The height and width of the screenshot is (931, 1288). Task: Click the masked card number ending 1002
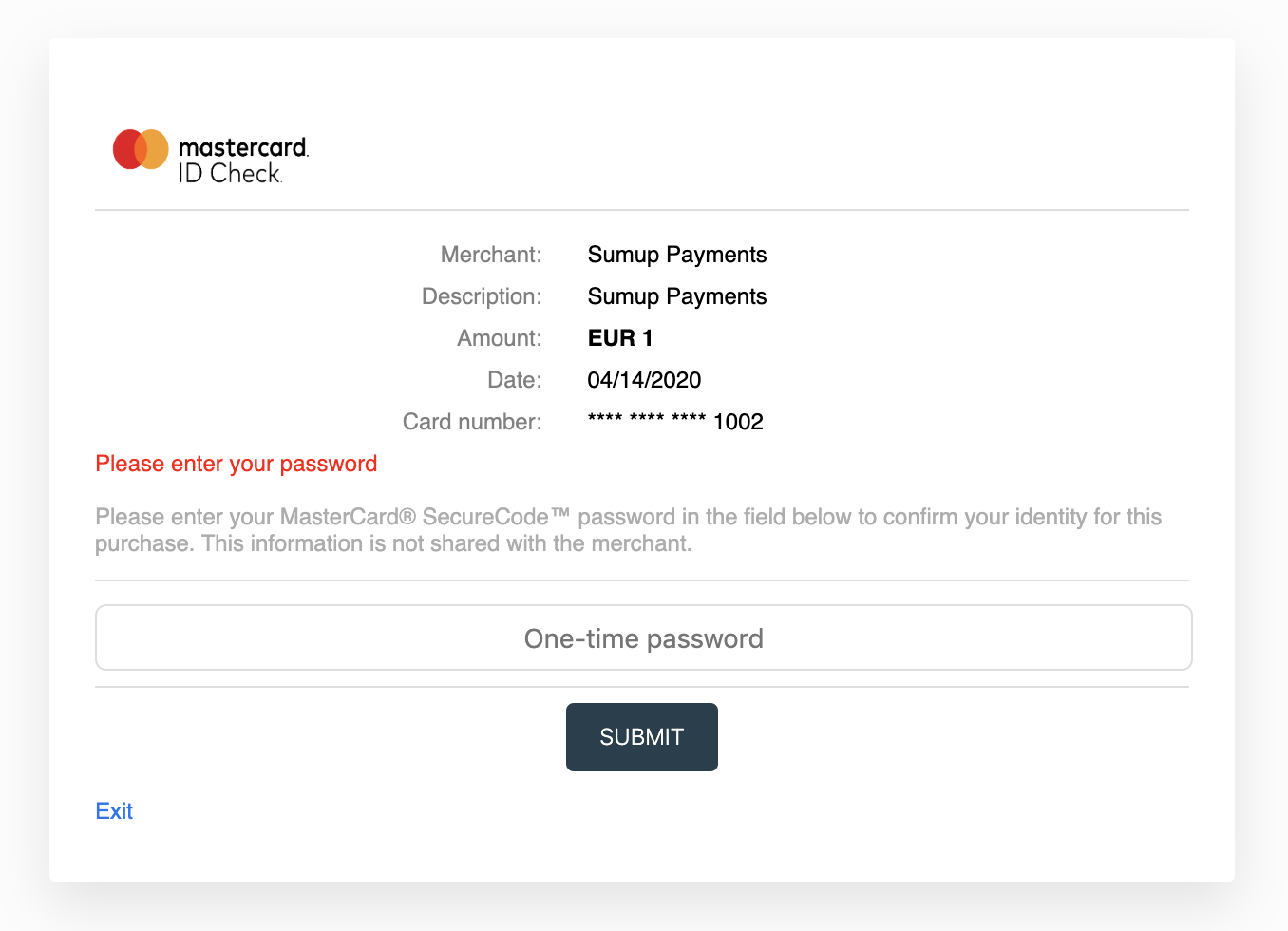point(675,422)
